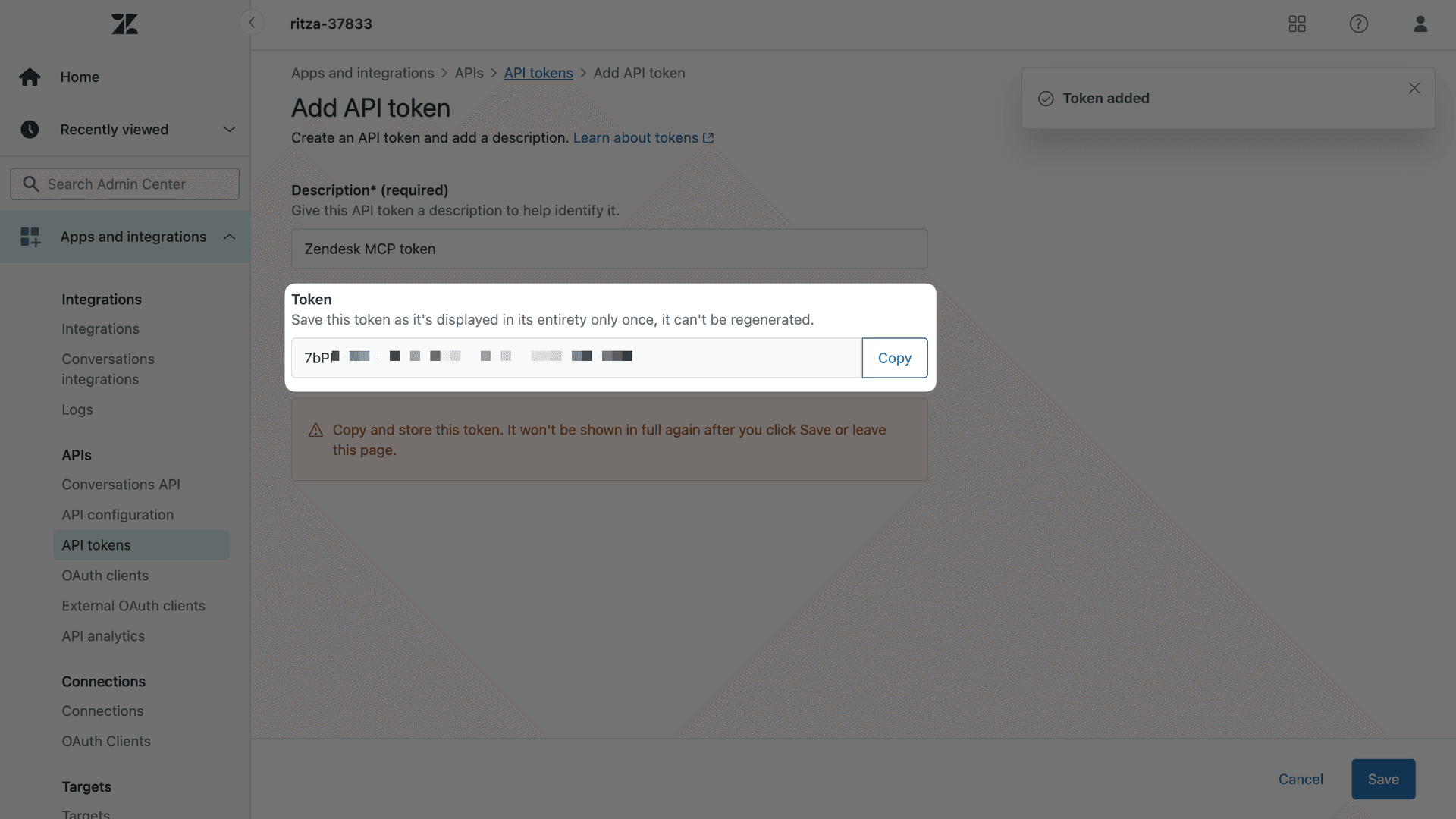Click the Zendesk logo
1456x819 pixels.
pyautogui.click(x=124, y=24)
